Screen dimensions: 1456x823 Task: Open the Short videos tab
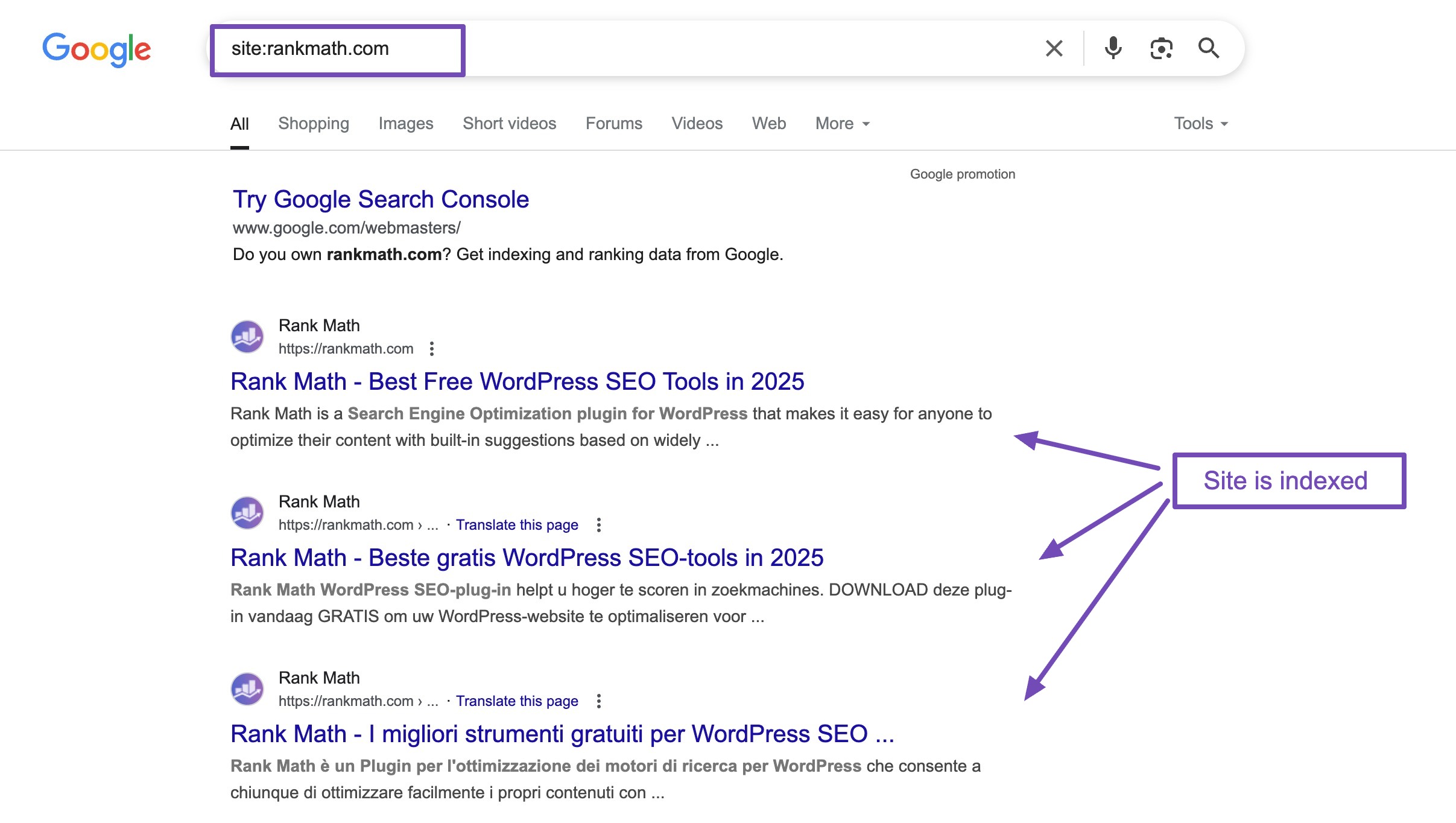(509, 124)
